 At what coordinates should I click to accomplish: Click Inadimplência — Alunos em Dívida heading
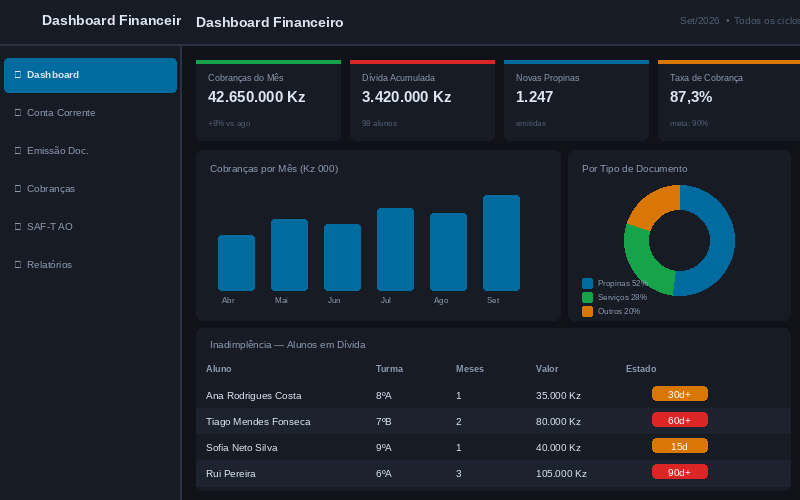point(288,345)
